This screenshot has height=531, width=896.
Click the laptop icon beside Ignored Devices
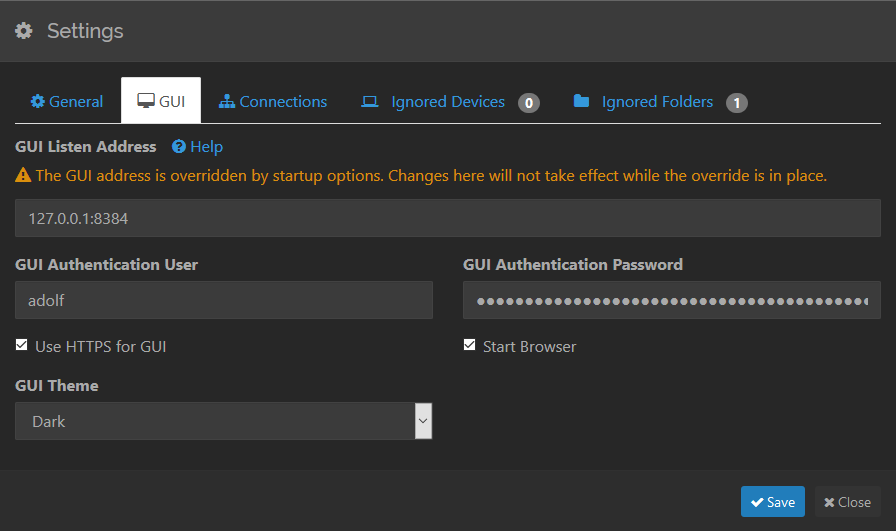[x=370, y=102]
